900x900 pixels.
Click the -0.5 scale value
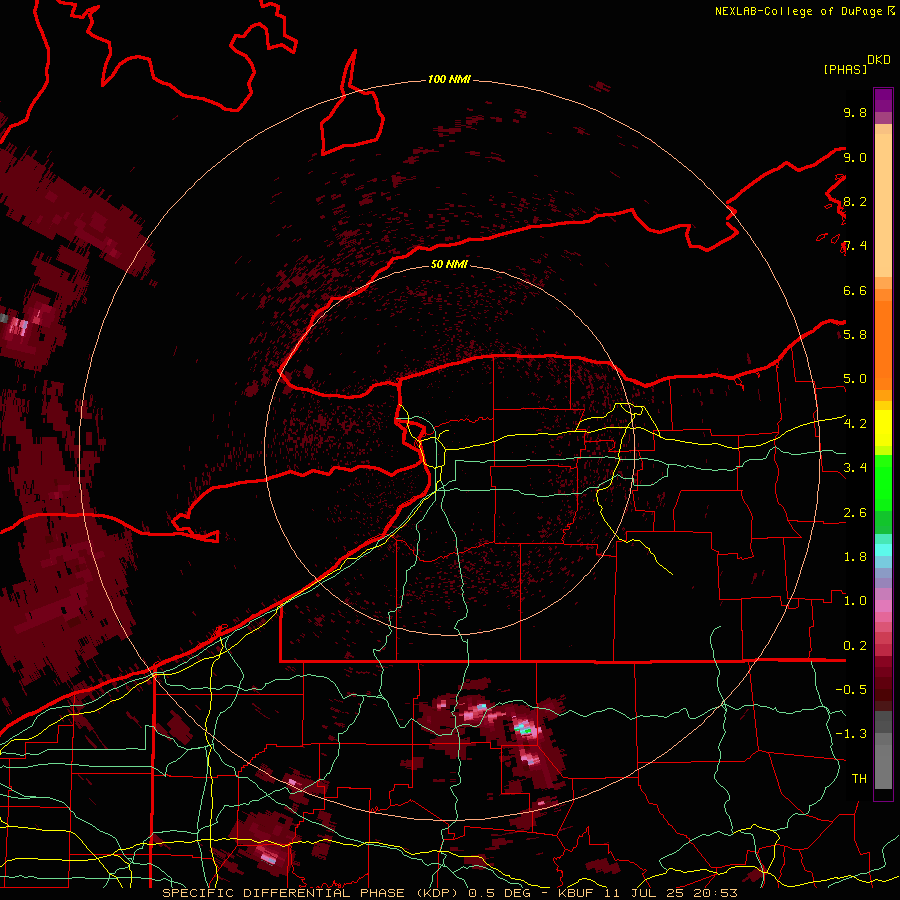point(851,690)
